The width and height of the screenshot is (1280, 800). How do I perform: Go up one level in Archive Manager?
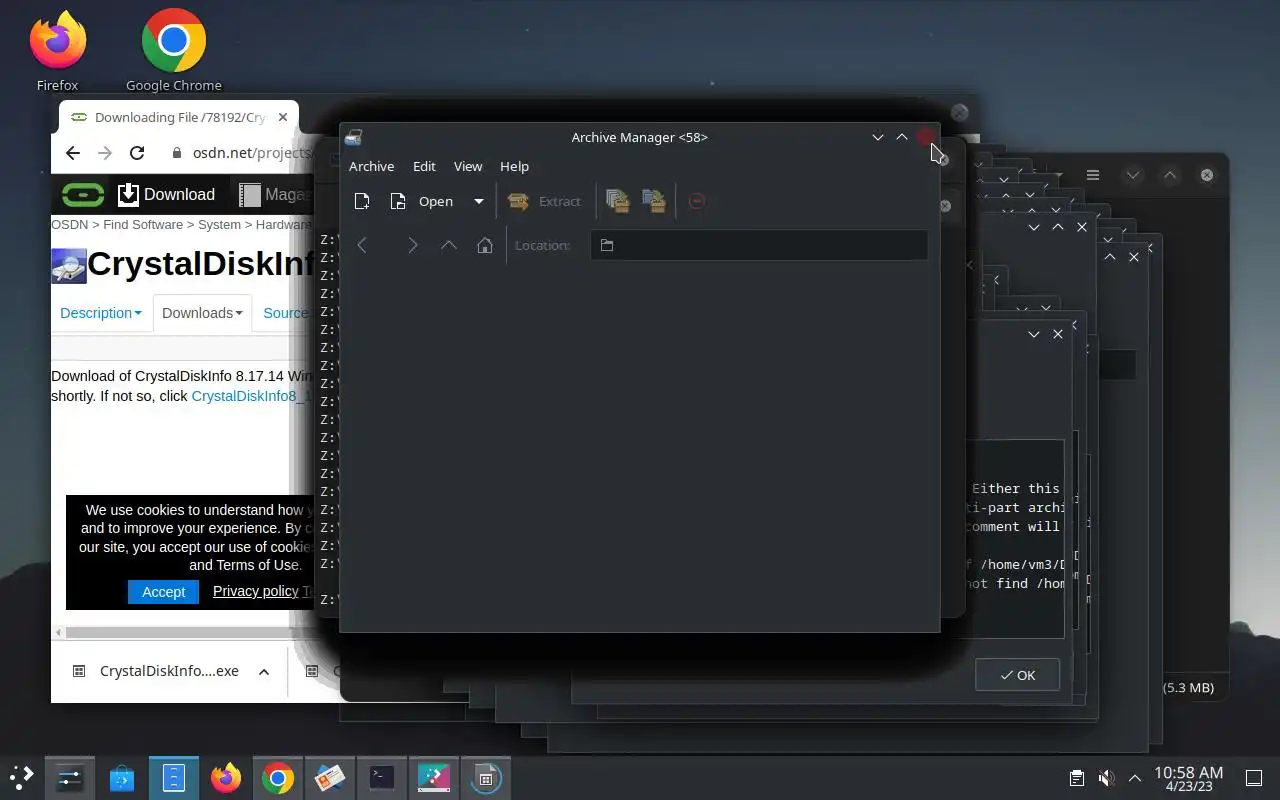click(x=449, y=246)
